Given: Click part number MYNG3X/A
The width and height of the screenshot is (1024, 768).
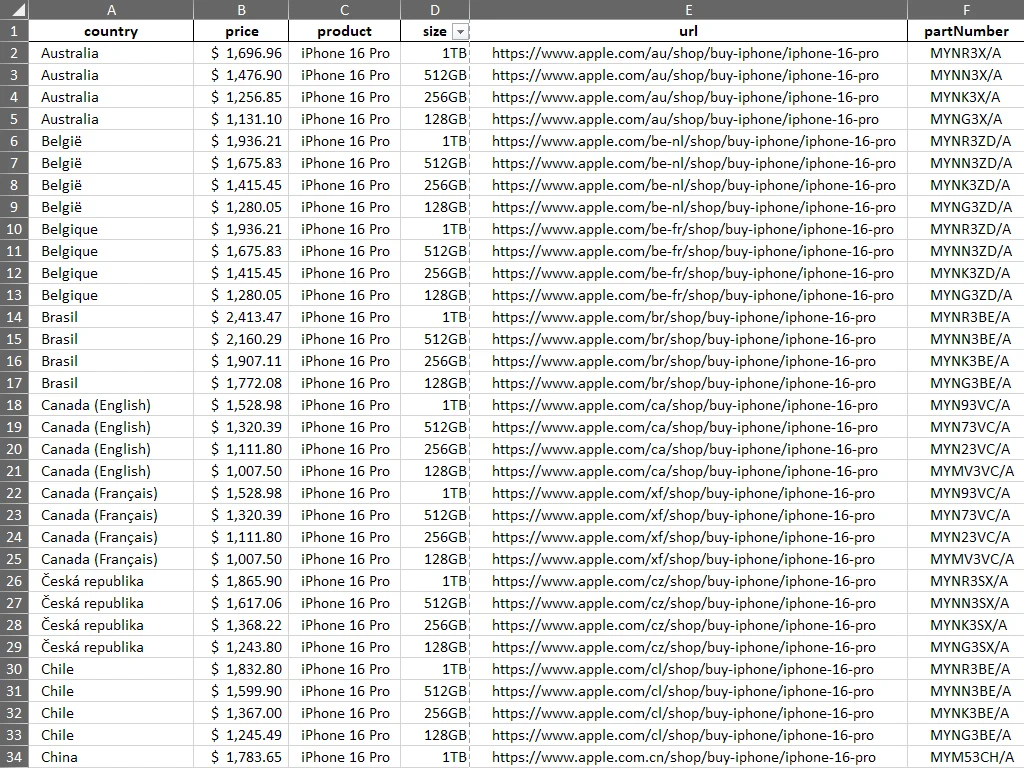Looking at the screenshot, I should (x=966, y=119).
